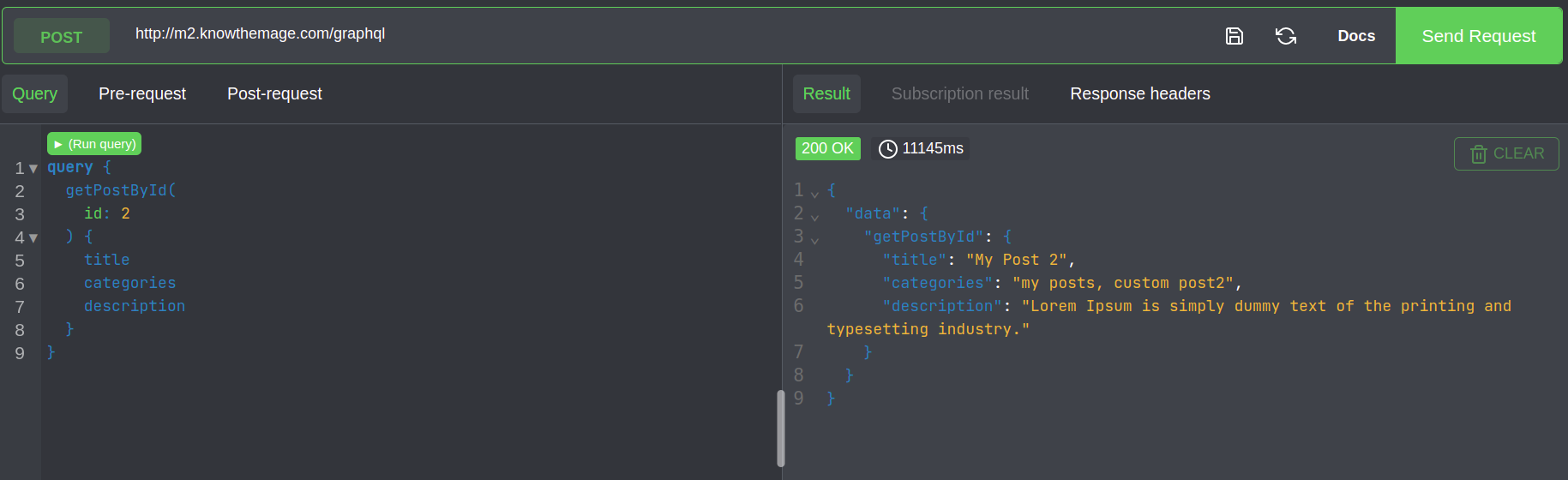Open the Response headers tab
This screenshot has height=480, width=1568.
click(1140, 93)
